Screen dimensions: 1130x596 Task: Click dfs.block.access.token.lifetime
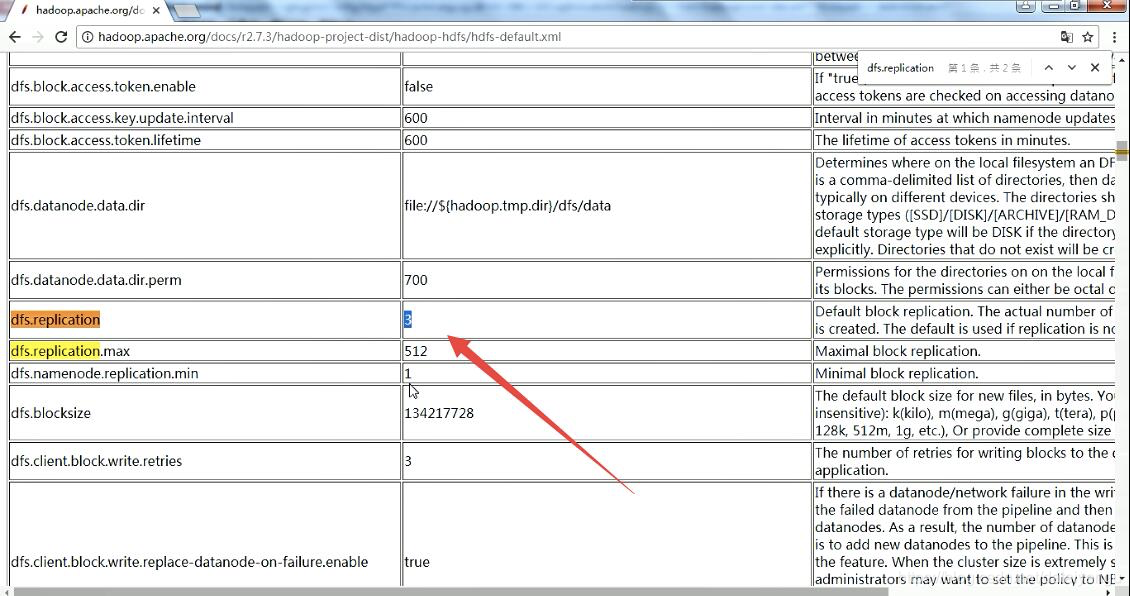coord(106,140)
